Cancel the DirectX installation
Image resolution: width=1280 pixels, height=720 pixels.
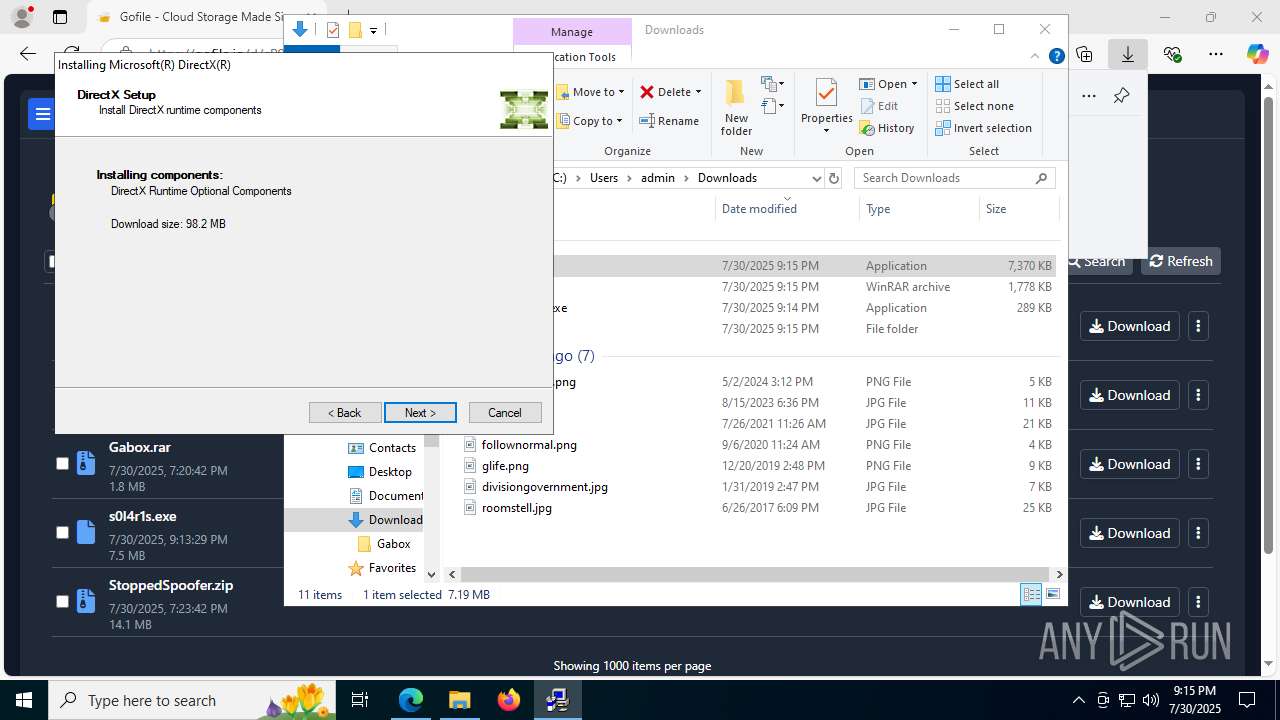[x=505, y=413]
